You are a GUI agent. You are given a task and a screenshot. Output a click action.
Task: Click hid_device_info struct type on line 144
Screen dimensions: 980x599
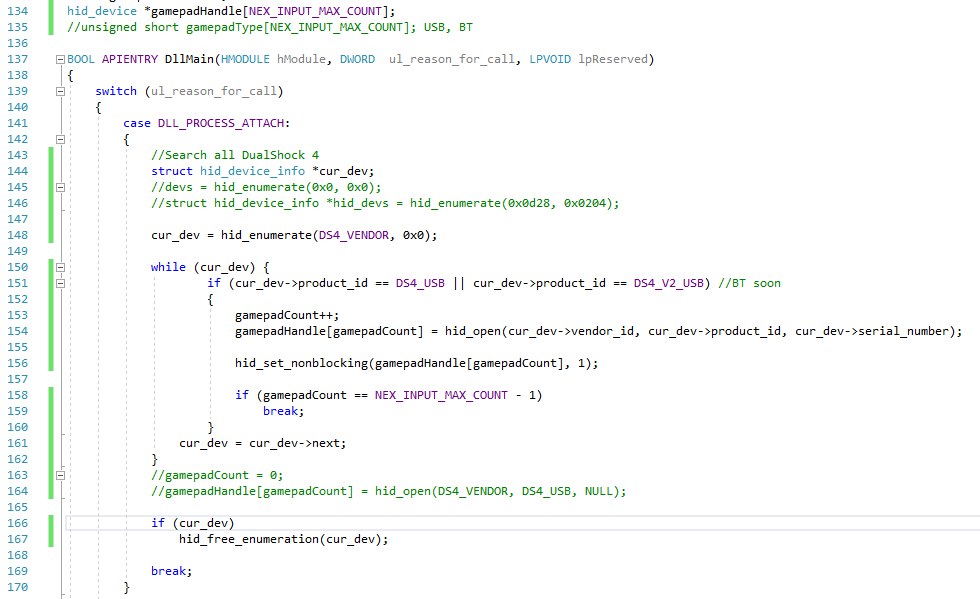pyautogui.click(x=252, y=171)
